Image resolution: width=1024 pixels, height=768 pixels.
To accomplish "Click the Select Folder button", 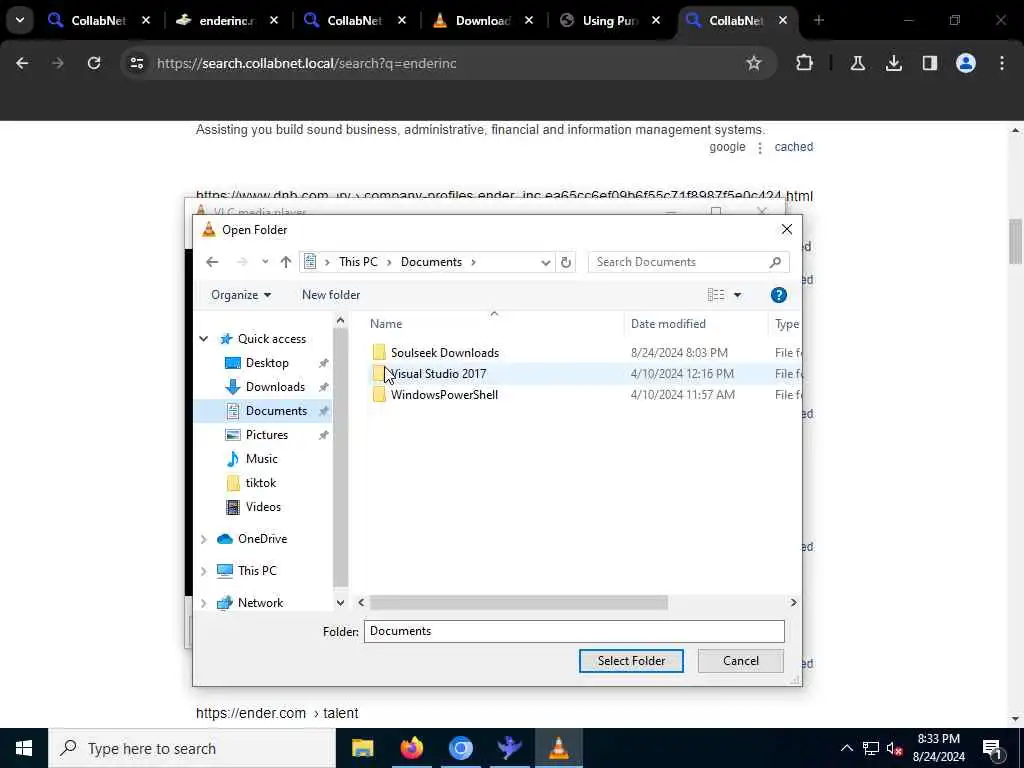I will [631, 661].
